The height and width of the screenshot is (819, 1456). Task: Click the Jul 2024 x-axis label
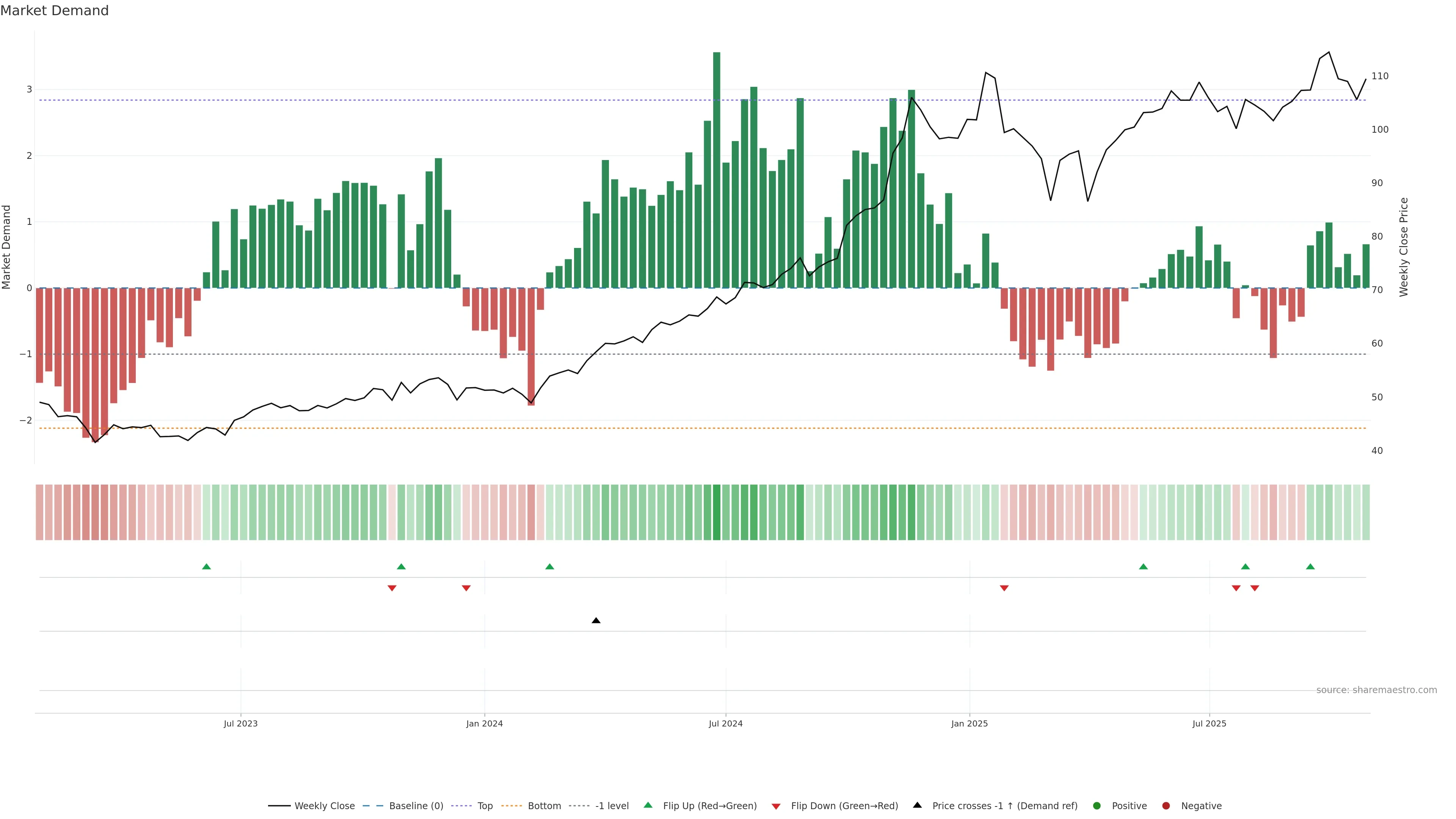pyautogui.click(x=726, y=723)
